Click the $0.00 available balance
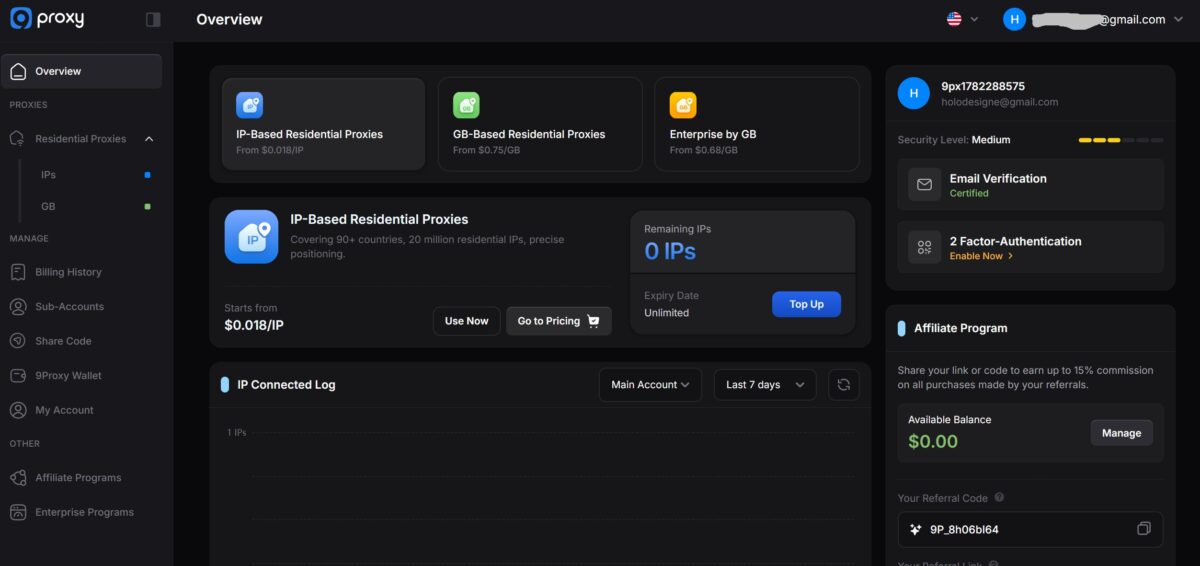Viewport: 1200px width, 566px height. [933, 441]
